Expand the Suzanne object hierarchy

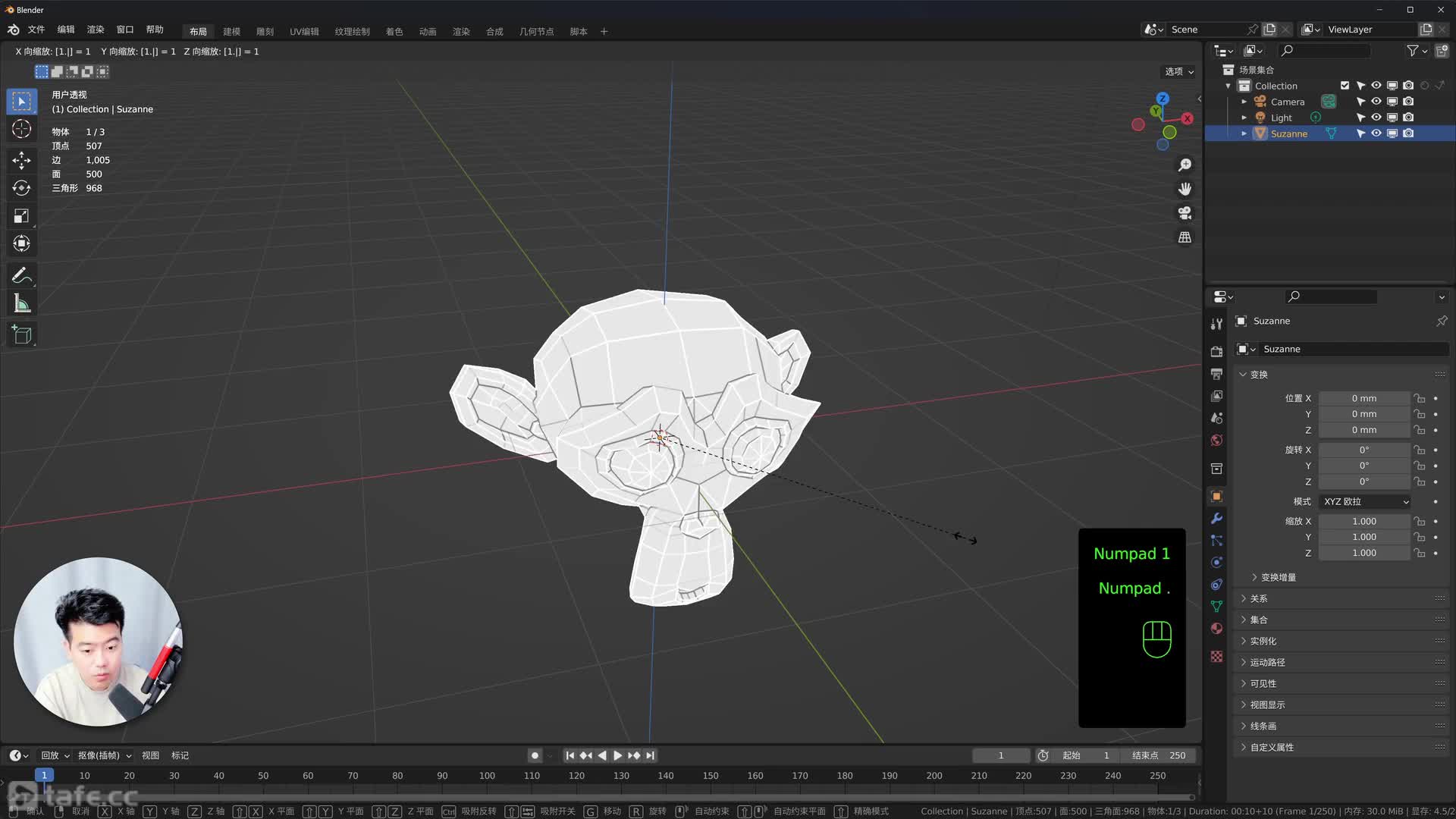click(x=1244, y=133)
